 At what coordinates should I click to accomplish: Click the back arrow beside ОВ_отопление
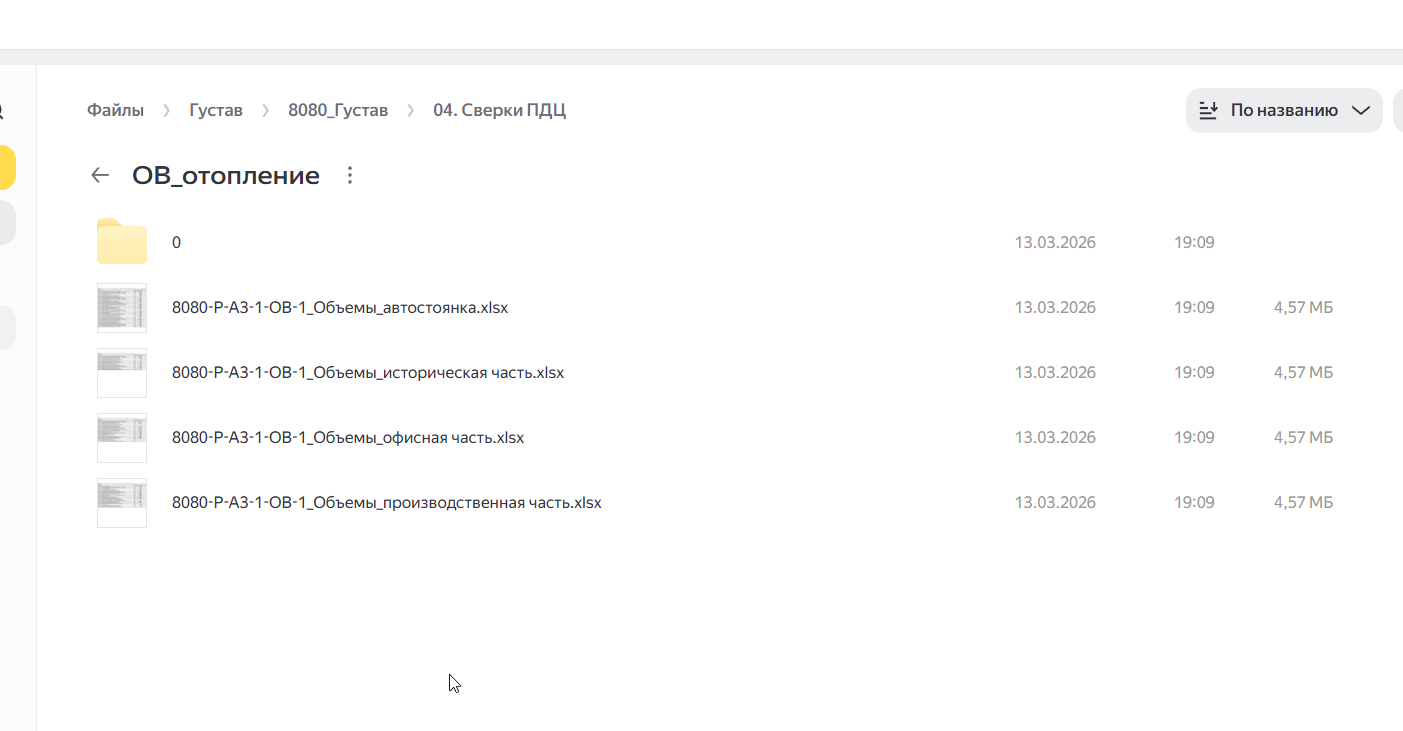coord(100,176)
